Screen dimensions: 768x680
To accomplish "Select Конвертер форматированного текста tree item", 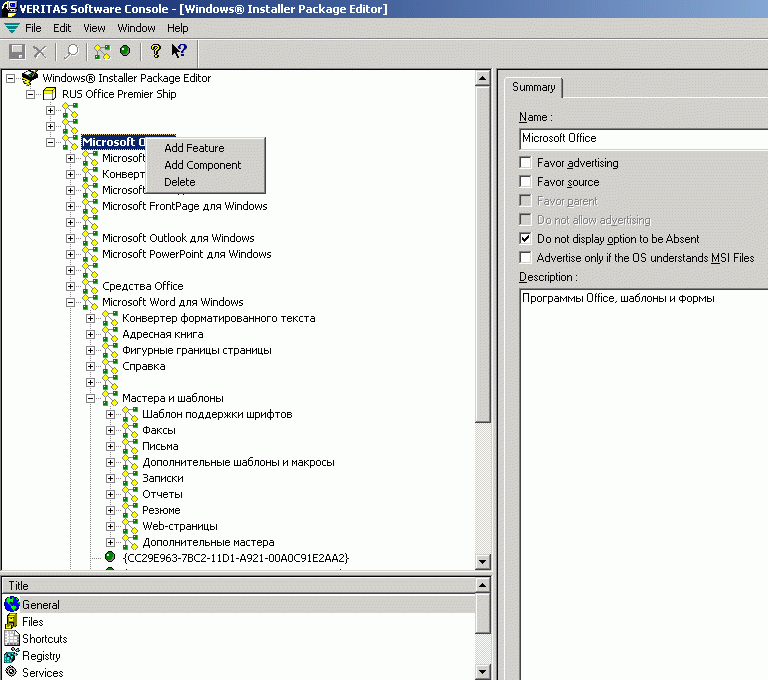I will 218,318.
